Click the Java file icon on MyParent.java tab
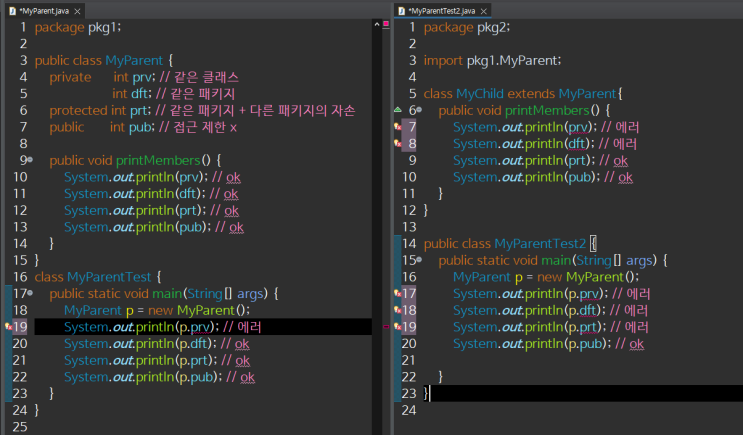This screenshot has width=743, height=435. 12,11
